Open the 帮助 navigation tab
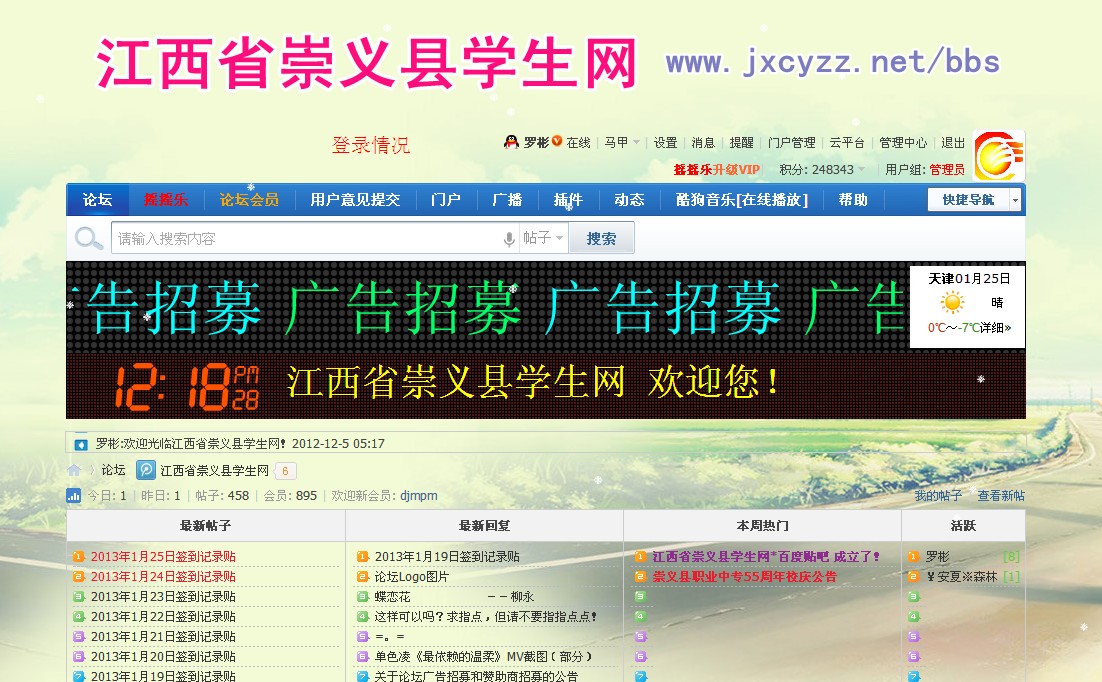The height and width of the screenshot is (682, 1102). click(x=853, y=200)
